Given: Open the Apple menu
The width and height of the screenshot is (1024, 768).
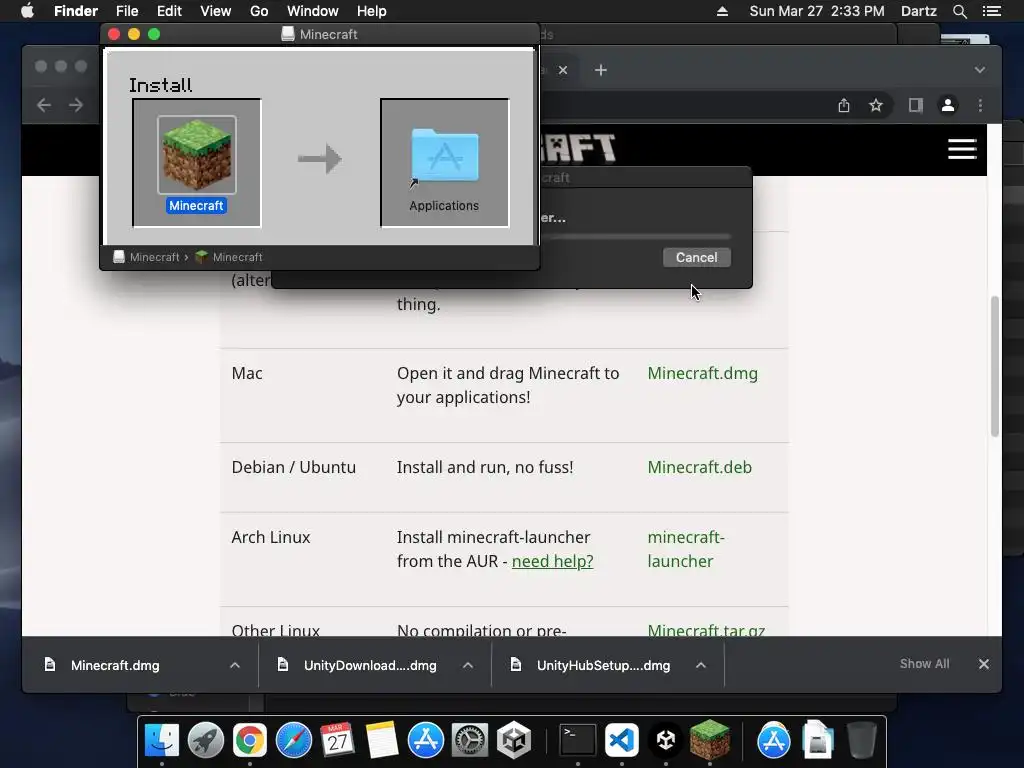Looking at the screenshot, I should pyautogui.click(x=27, y=11).
